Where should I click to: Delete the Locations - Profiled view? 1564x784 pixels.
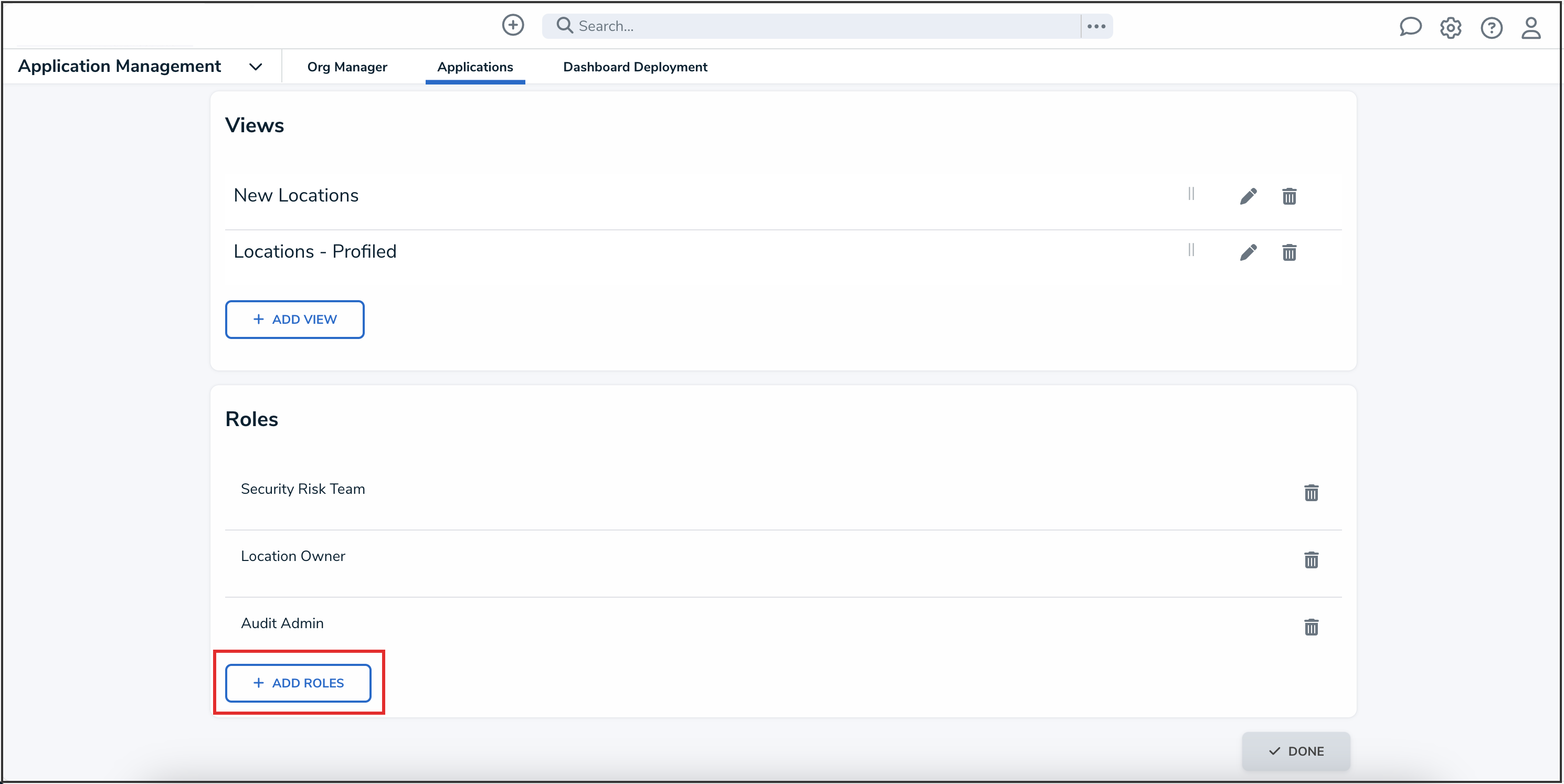pyautogui.click(x=1289, y=252)
